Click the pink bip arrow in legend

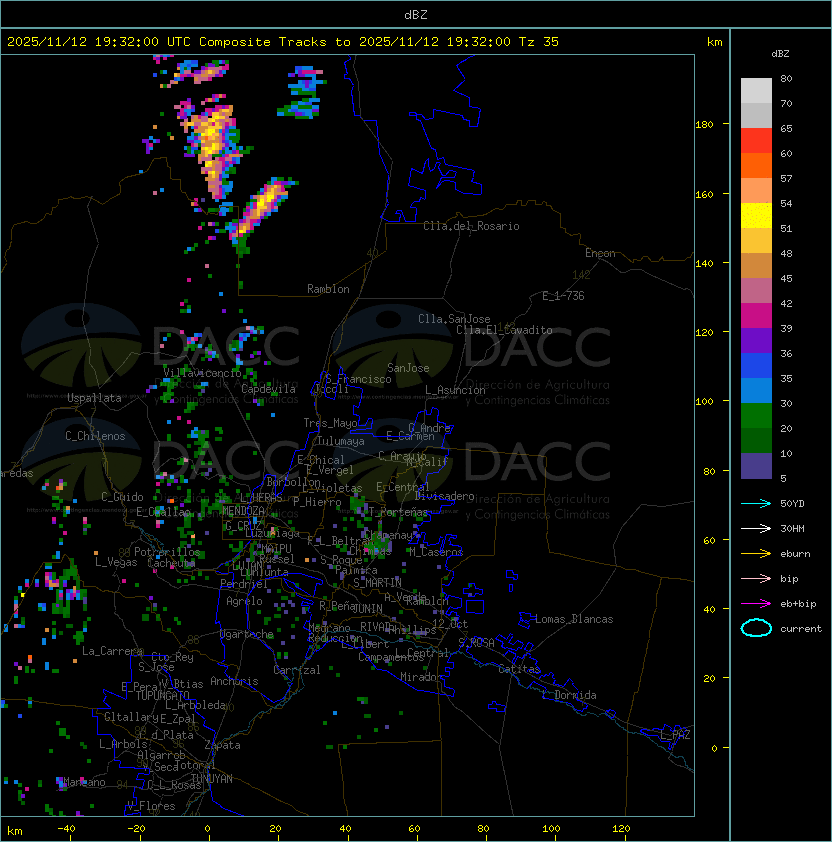pos(756,579)
